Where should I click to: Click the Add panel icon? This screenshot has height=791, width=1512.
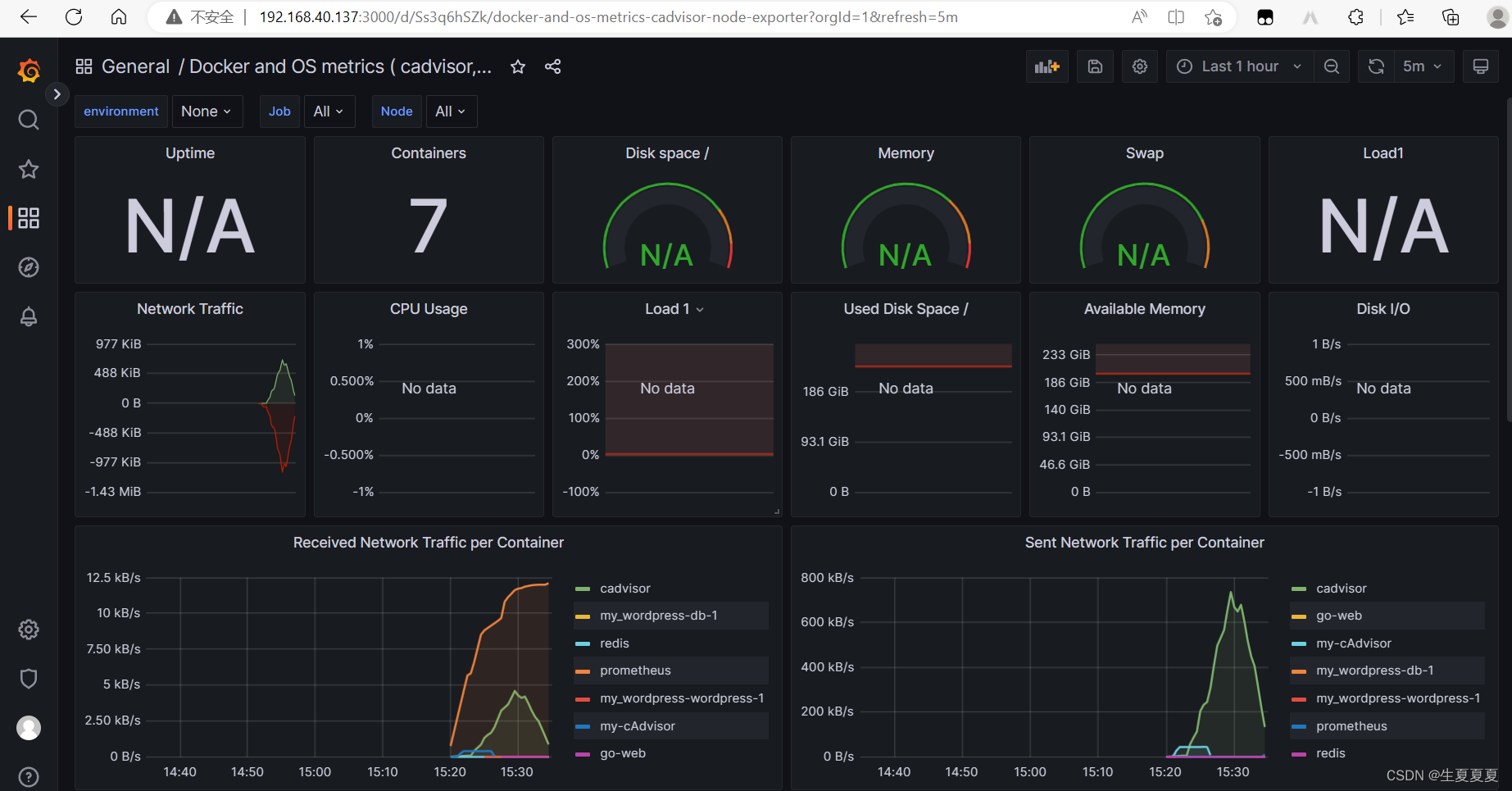(x=1047, y=66)
